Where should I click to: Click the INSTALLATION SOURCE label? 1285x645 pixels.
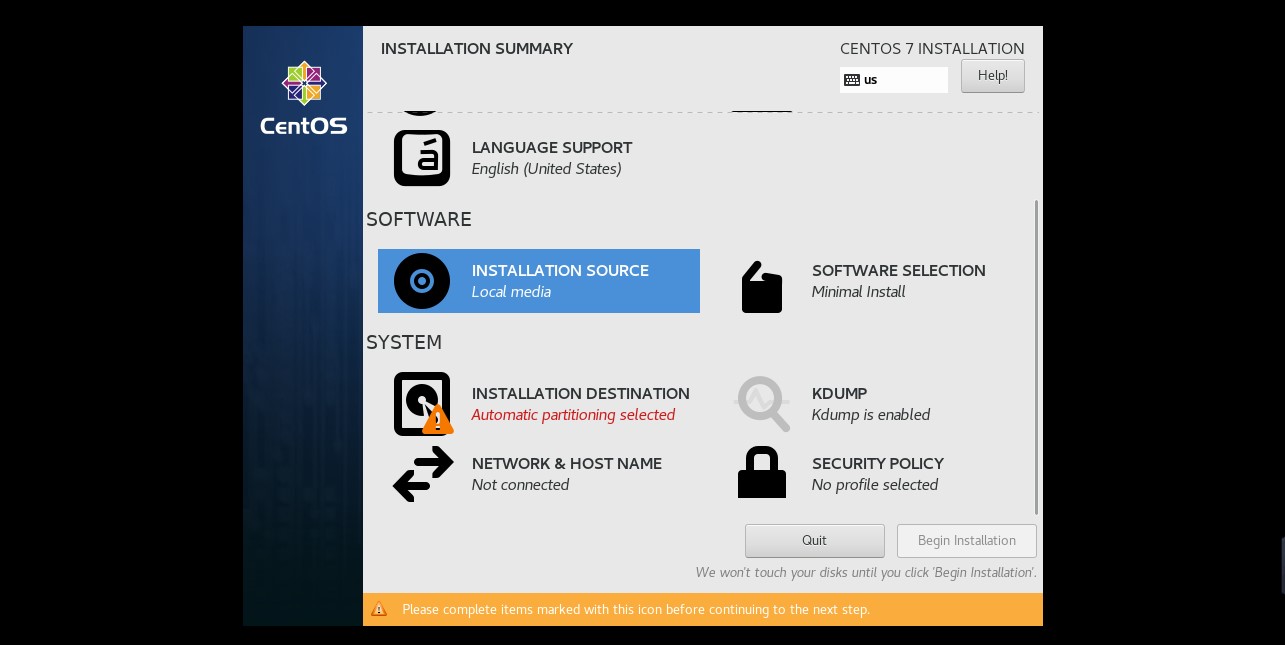[x=560, y=270]
